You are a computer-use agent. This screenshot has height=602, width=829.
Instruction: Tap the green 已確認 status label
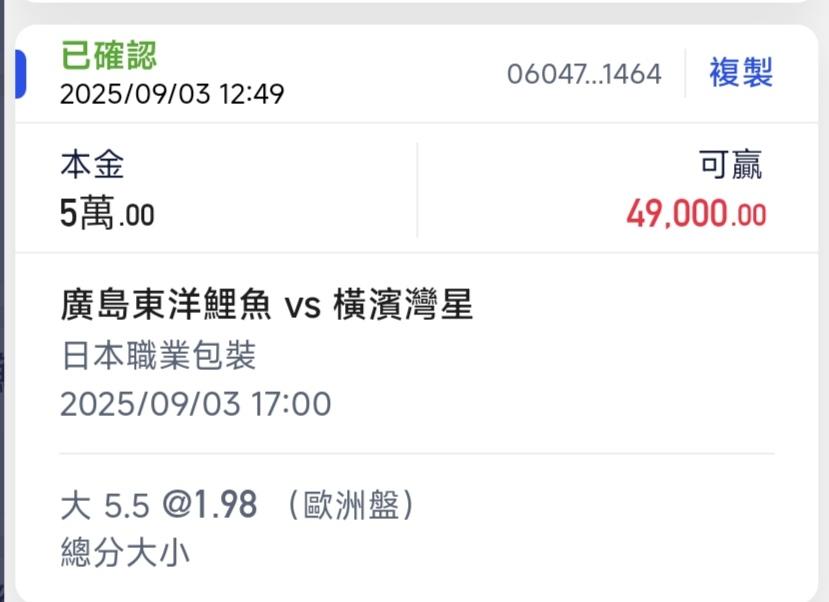(x=109, y=55)
